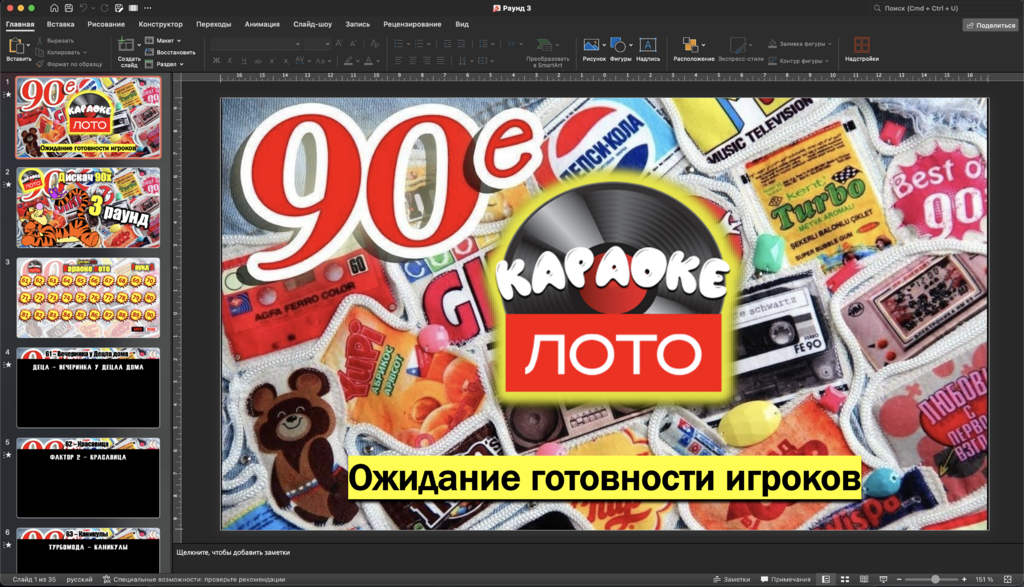Click the Фигуры shapes icon

pyautogui.click(x=618, y=45)
